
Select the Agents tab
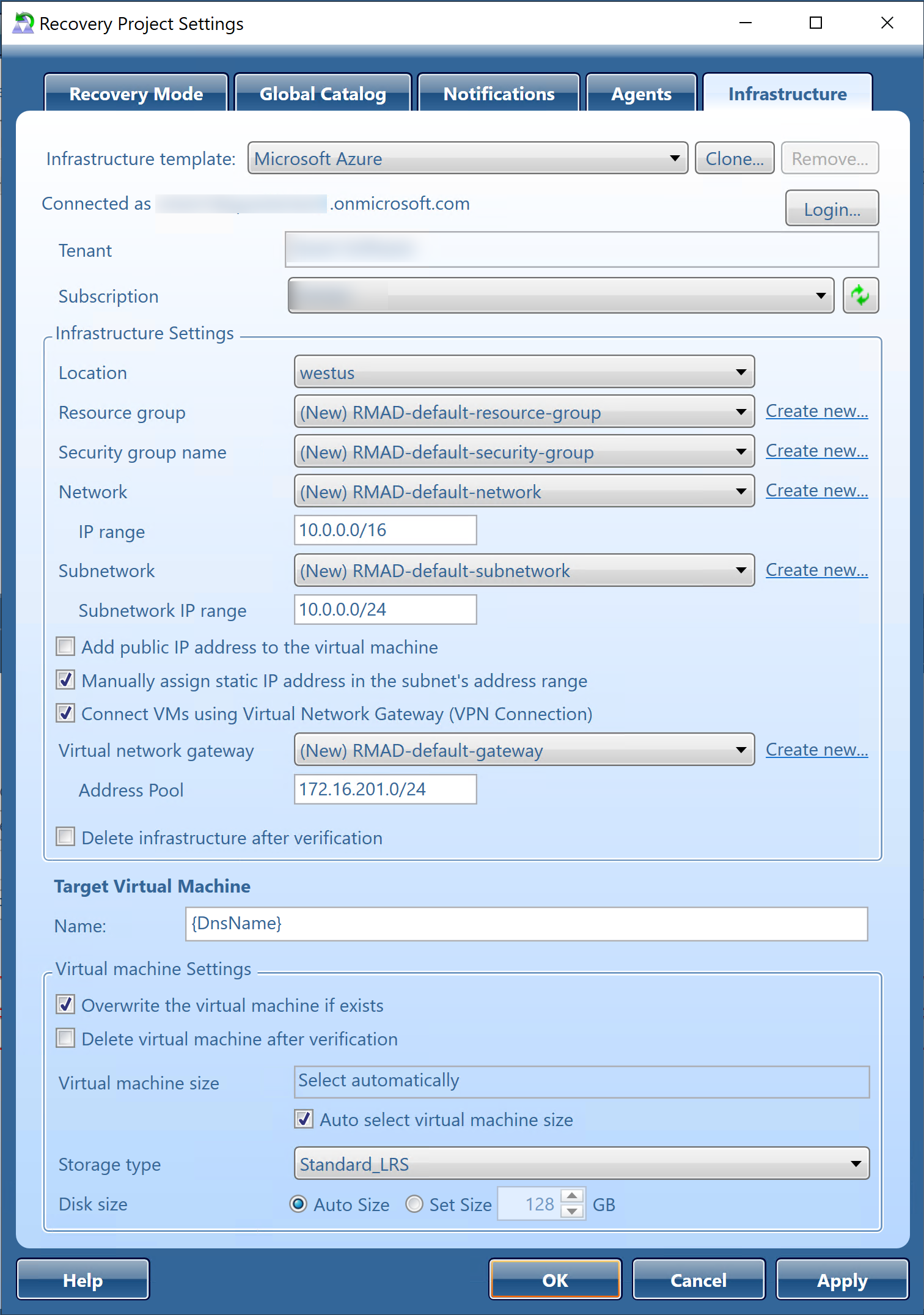click(x=641, y=94)
